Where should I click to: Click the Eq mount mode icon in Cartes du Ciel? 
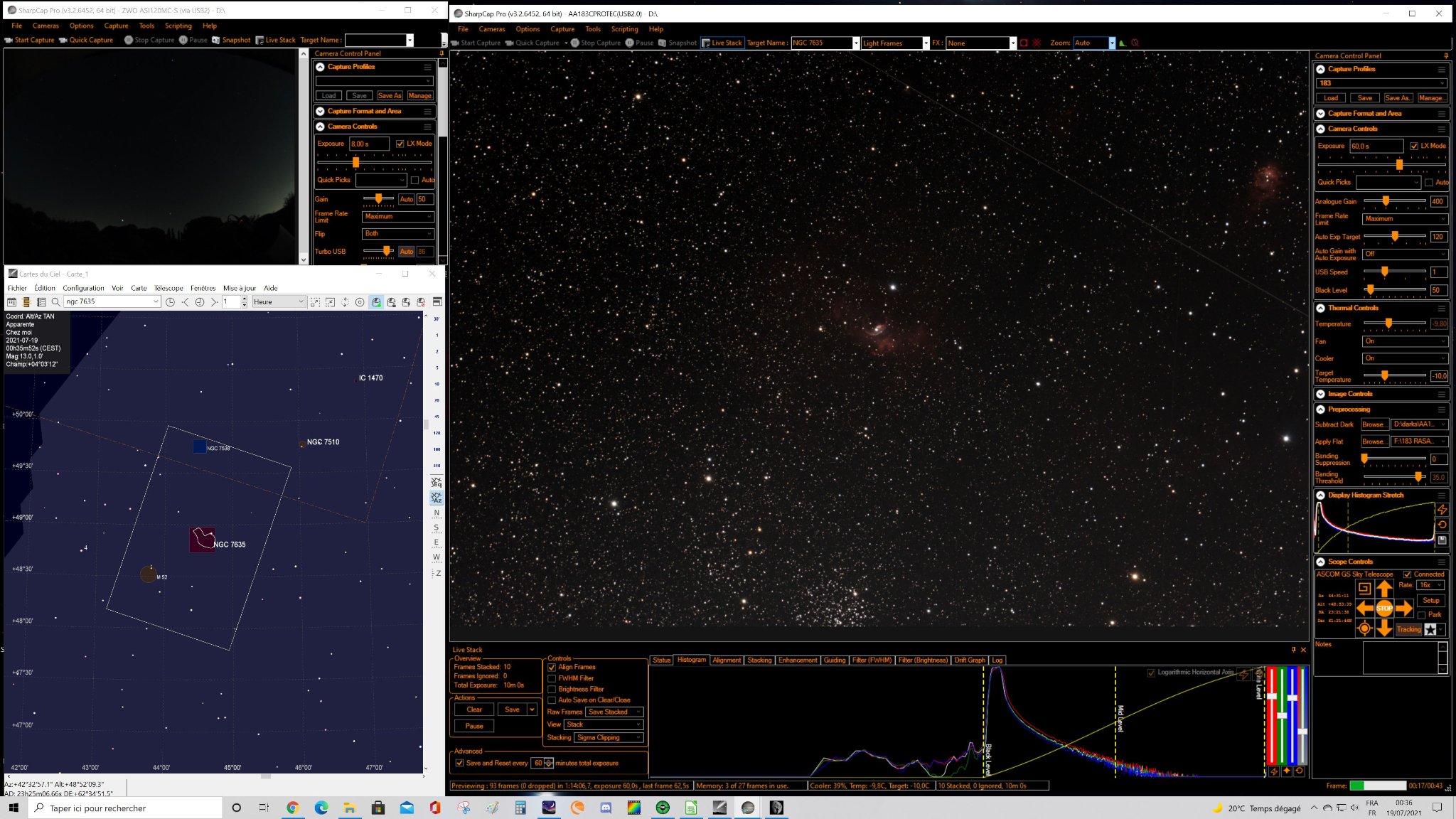[437, 482]
